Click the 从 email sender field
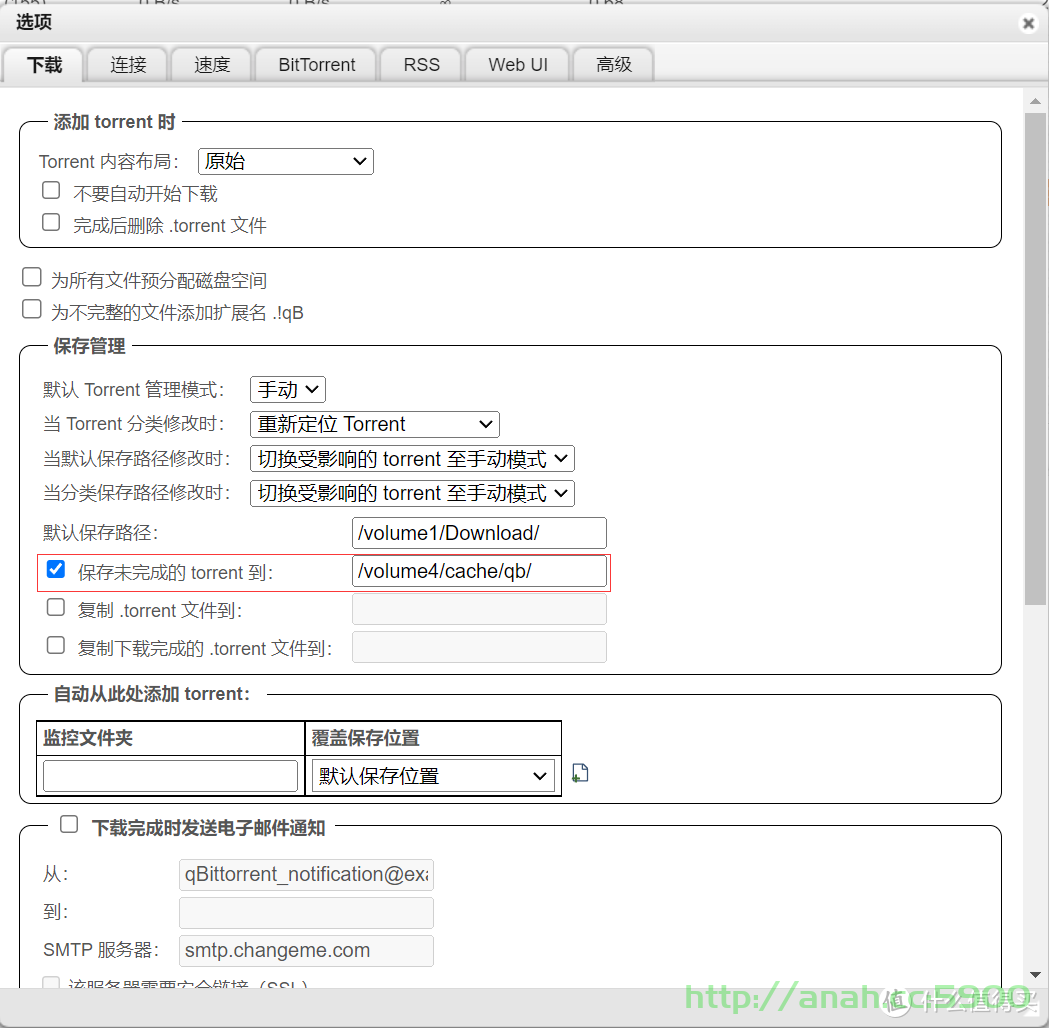Viewport: 1049px width, 1028px height. pyautogui.click(x=306, y=875)
